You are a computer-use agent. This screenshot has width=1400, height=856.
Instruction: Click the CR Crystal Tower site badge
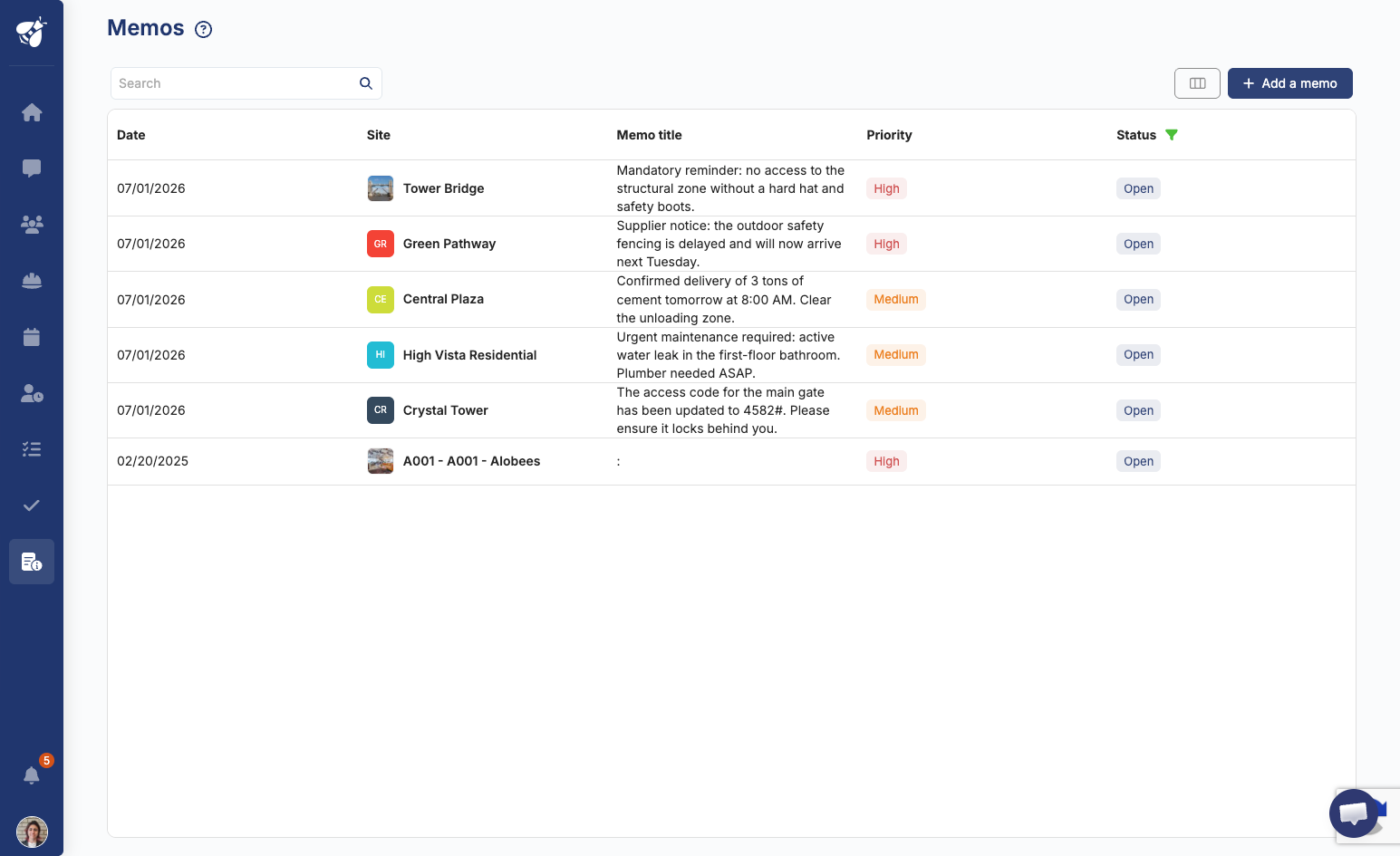click(381, 410)
